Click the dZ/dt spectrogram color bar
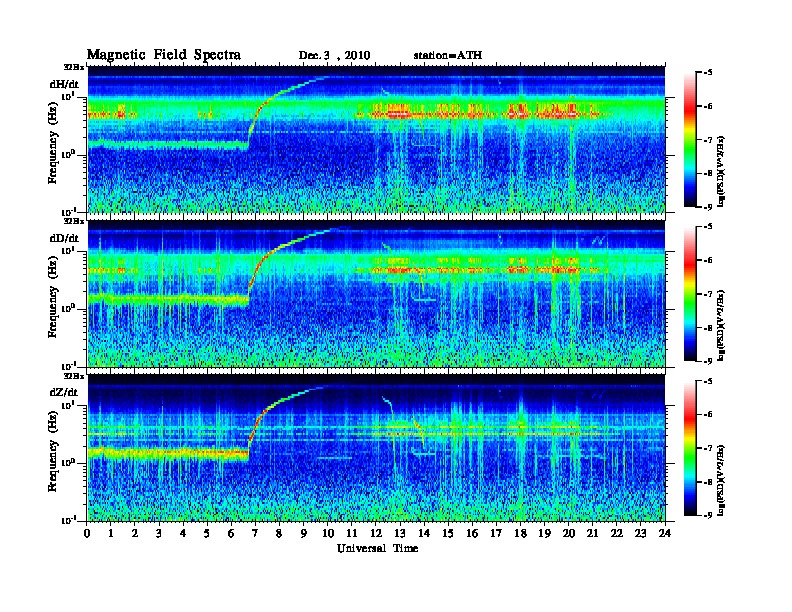The height and width of the screenshot is (612, 792). 690,448
